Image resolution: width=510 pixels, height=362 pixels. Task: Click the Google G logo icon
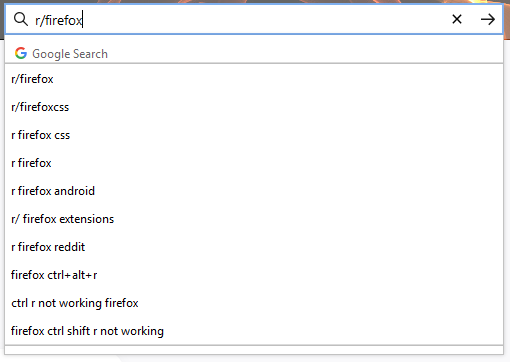pos(21,53)
